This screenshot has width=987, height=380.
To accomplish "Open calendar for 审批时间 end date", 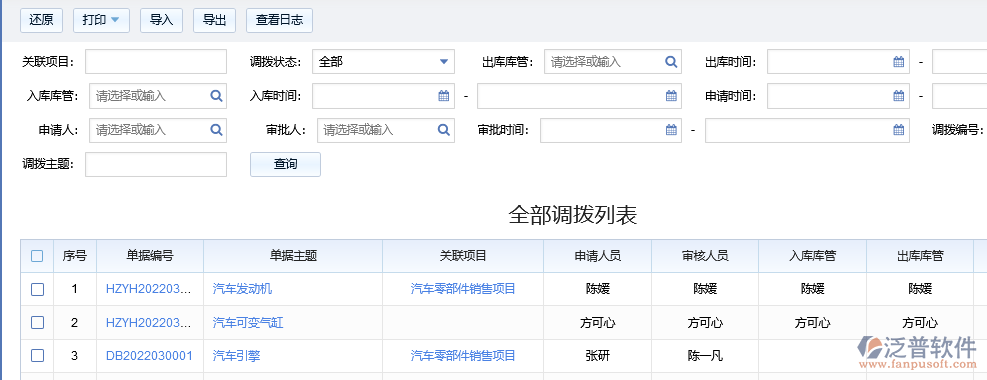I will coord(899,130).
